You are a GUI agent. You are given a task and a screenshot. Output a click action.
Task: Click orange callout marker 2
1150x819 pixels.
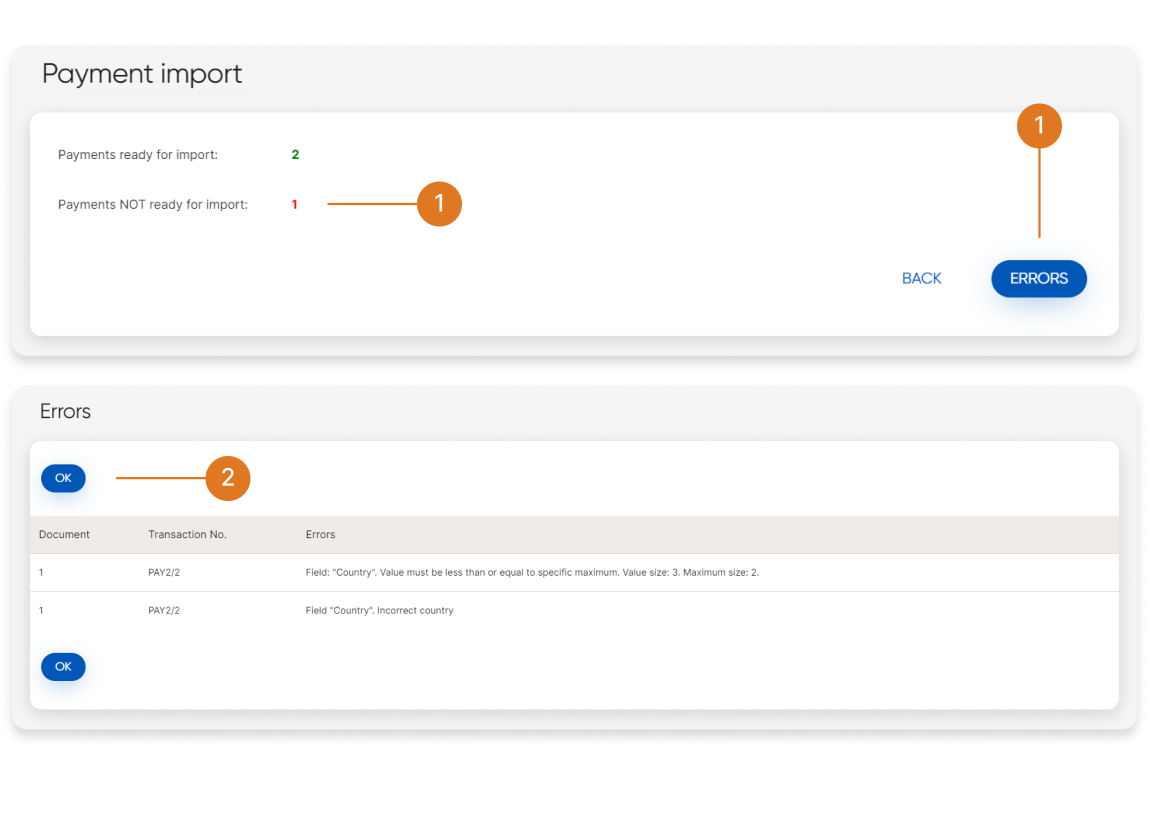pyautogui.click(x=228, y=478)
